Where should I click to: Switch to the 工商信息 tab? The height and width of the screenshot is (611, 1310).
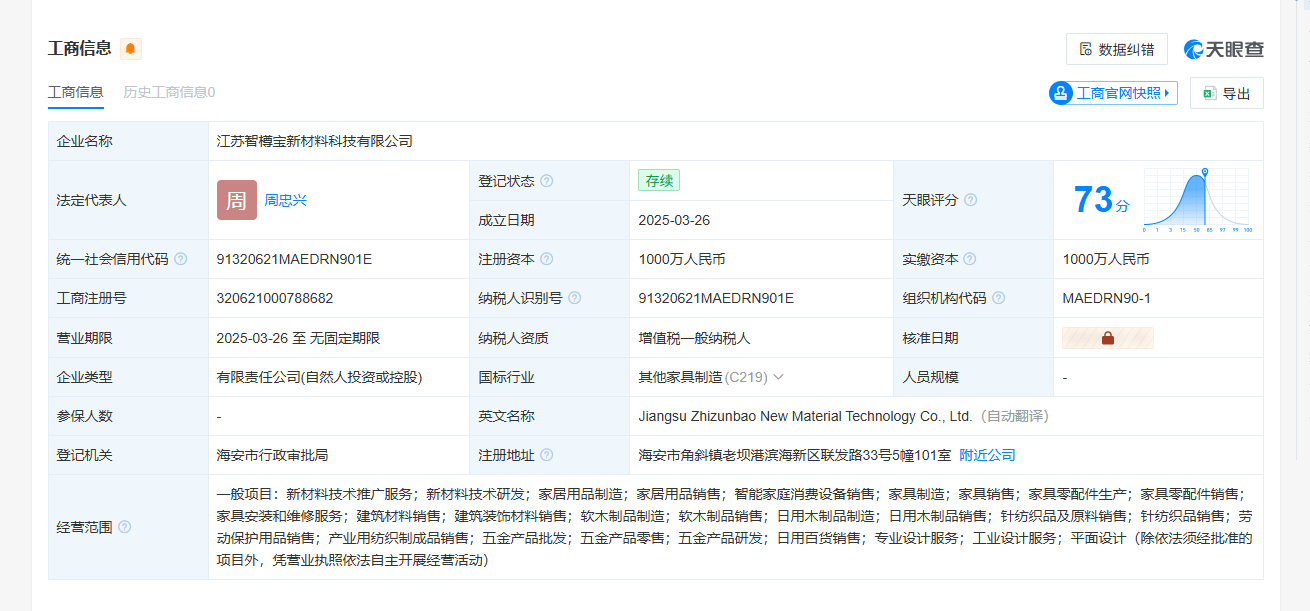click(x=76, y=92)
